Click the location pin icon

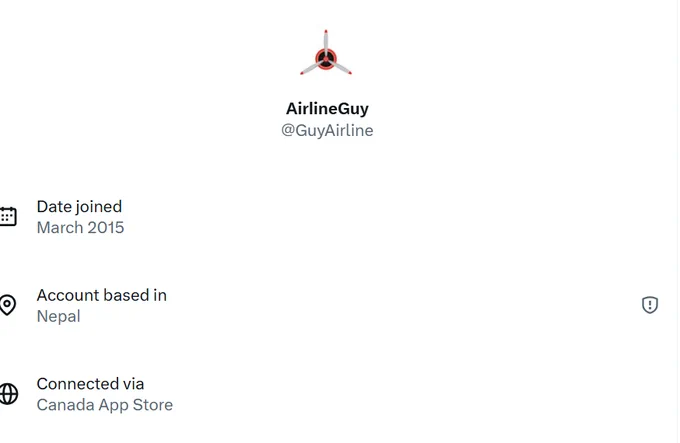click(7, 305)
